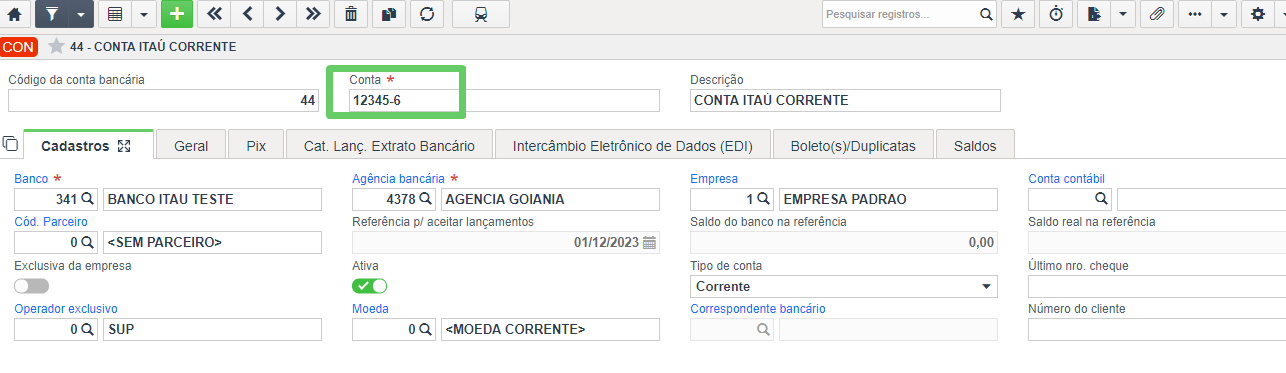Click the Pesquisar registros search field
This screenshot has height=373, width=1286.
click(x=900, y=14)
